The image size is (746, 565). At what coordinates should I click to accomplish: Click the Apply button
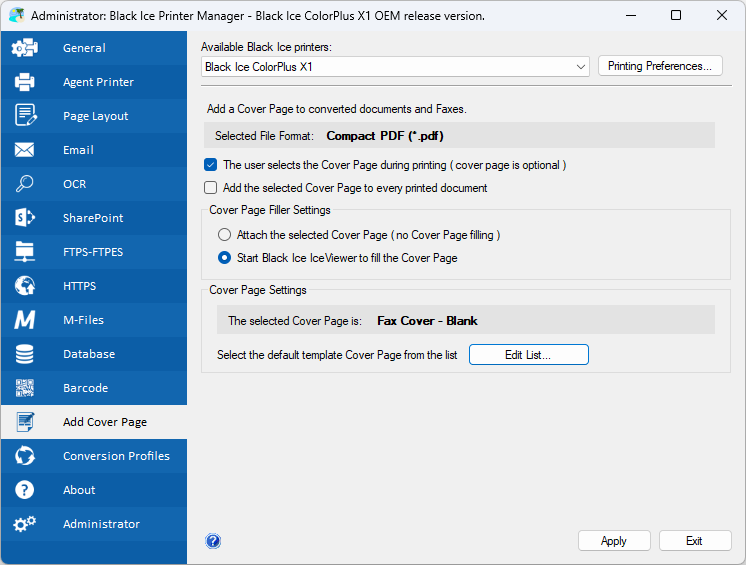tap(614, 541)
